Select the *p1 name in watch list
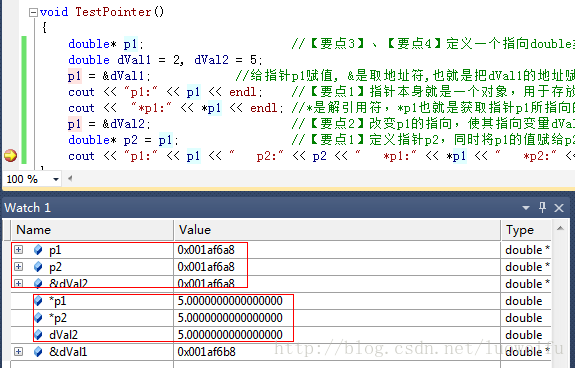The width and height of the screenshot is (575, 368). (58, 301)
